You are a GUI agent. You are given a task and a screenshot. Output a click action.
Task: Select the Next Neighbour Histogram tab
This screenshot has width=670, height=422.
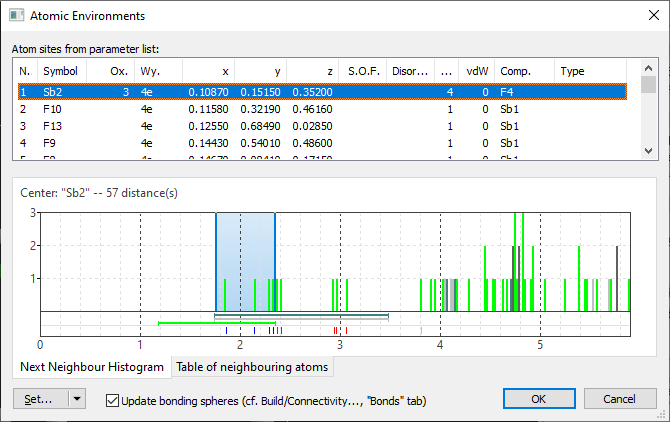[x=92, y=367]
